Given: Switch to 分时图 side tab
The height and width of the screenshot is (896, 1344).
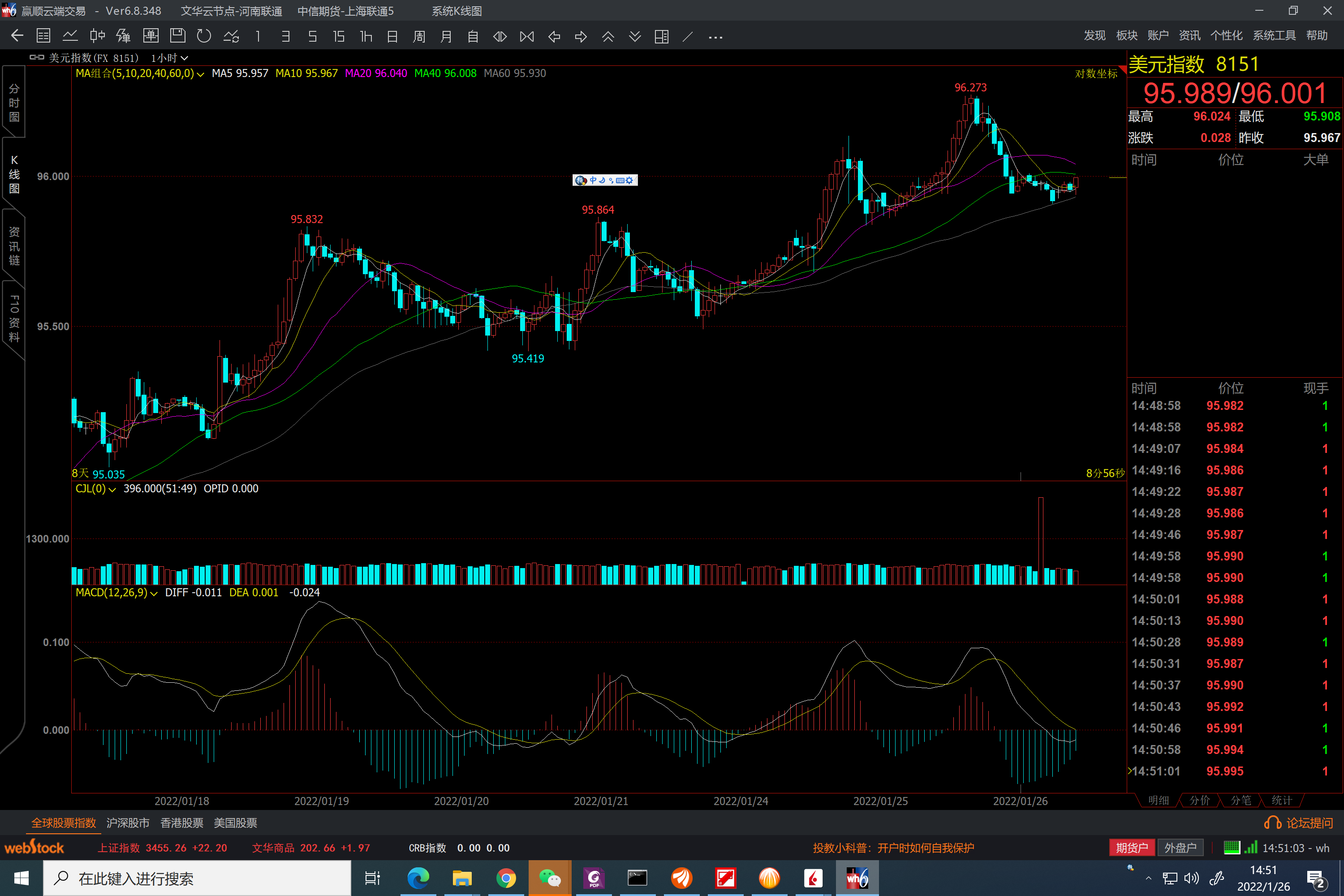Looking at the screenshot, I should pos(14,103).
